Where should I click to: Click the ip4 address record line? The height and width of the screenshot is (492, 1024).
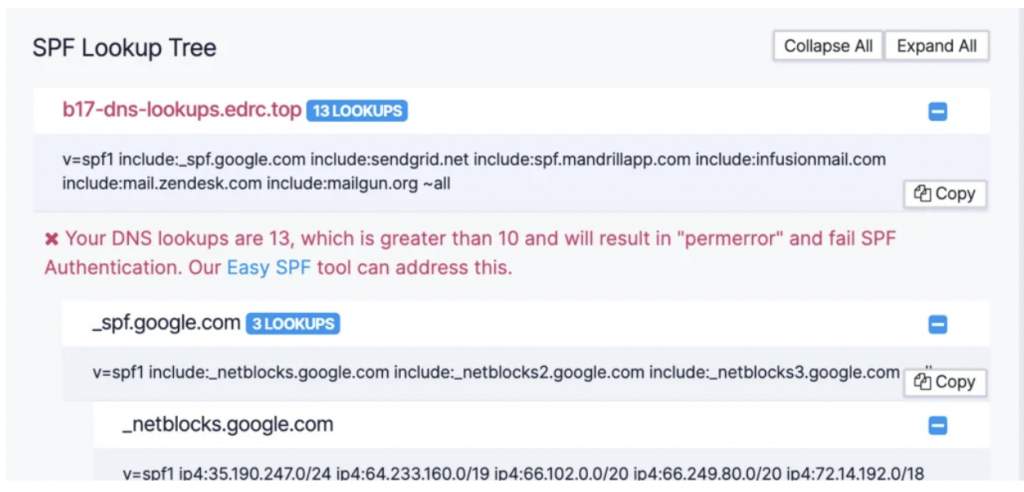click(524, 473)
